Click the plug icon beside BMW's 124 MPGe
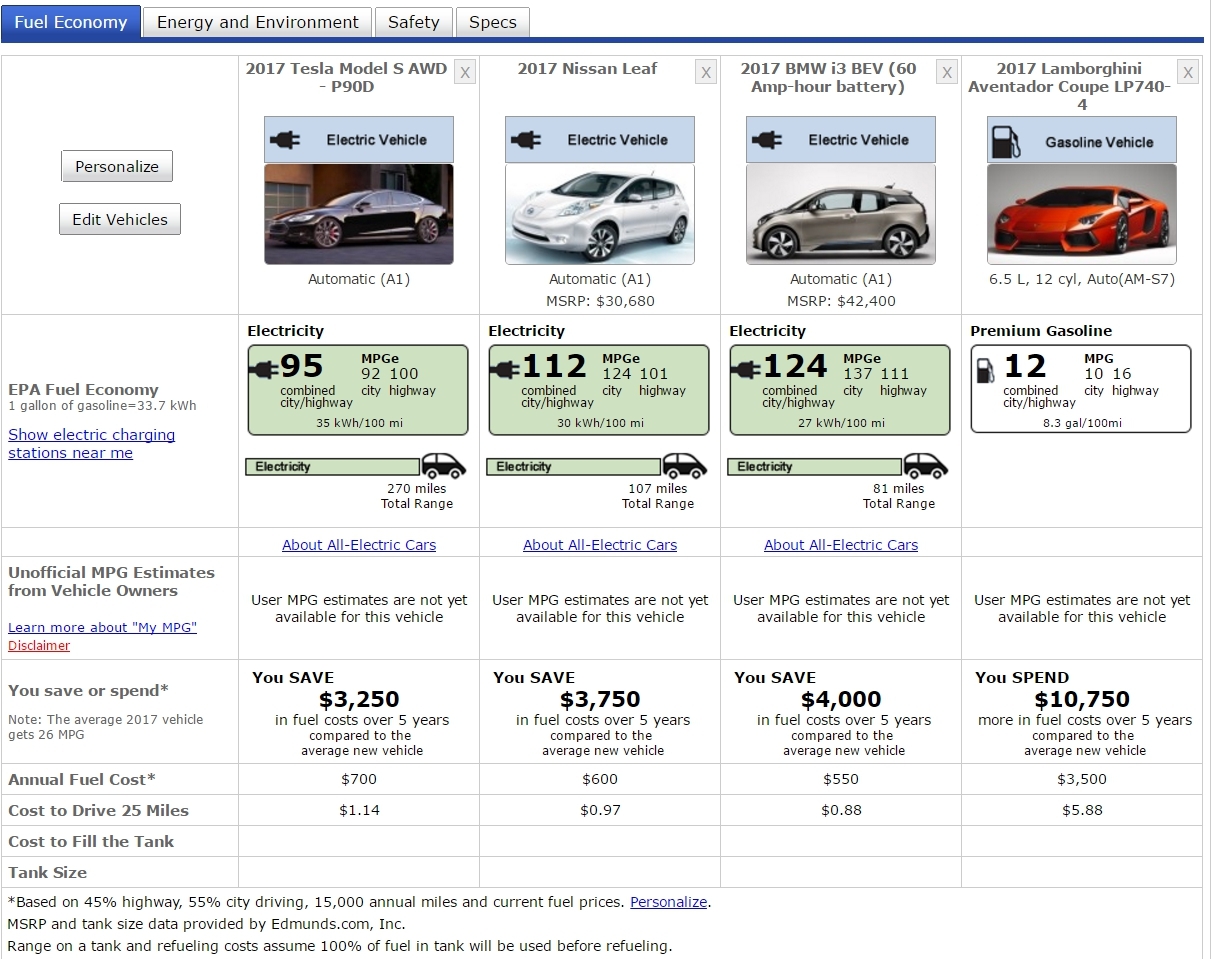The width and height of the screenshot is (1216, 959). (747, 368)
